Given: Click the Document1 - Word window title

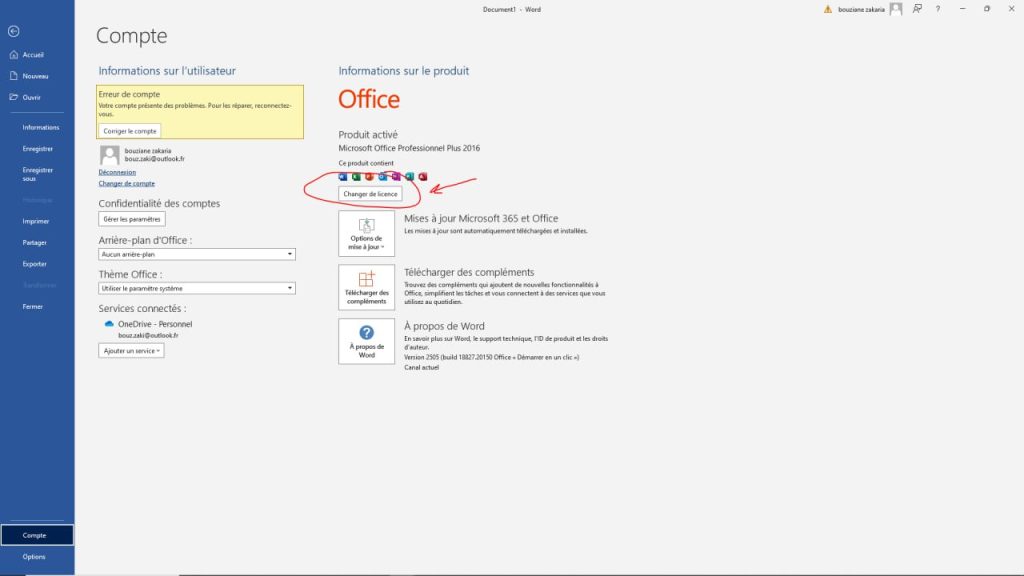Looking at the screenshot, I should pos(512,9).
